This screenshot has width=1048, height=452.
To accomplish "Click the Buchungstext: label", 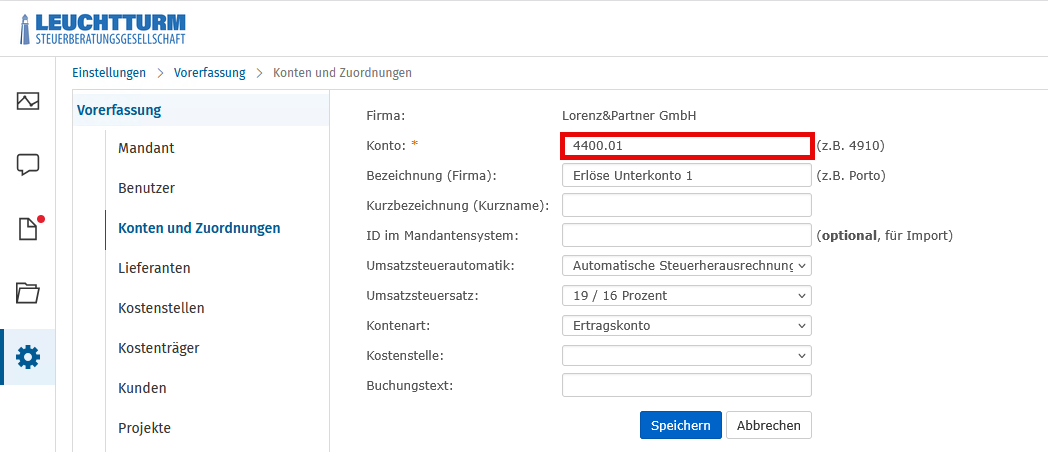I will 410,386.
